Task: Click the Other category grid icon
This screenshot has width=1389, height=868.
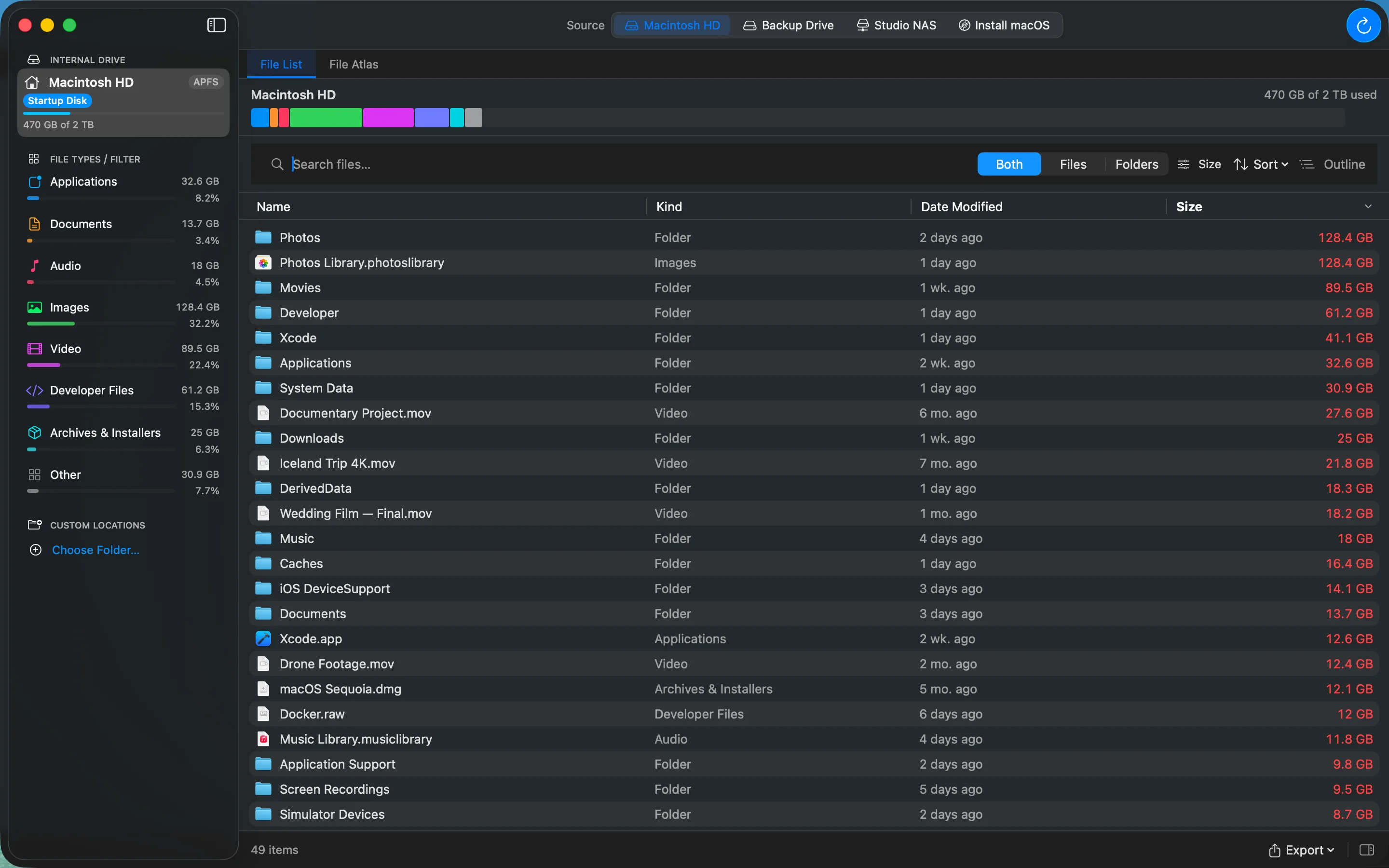Action: click(34, 475)
